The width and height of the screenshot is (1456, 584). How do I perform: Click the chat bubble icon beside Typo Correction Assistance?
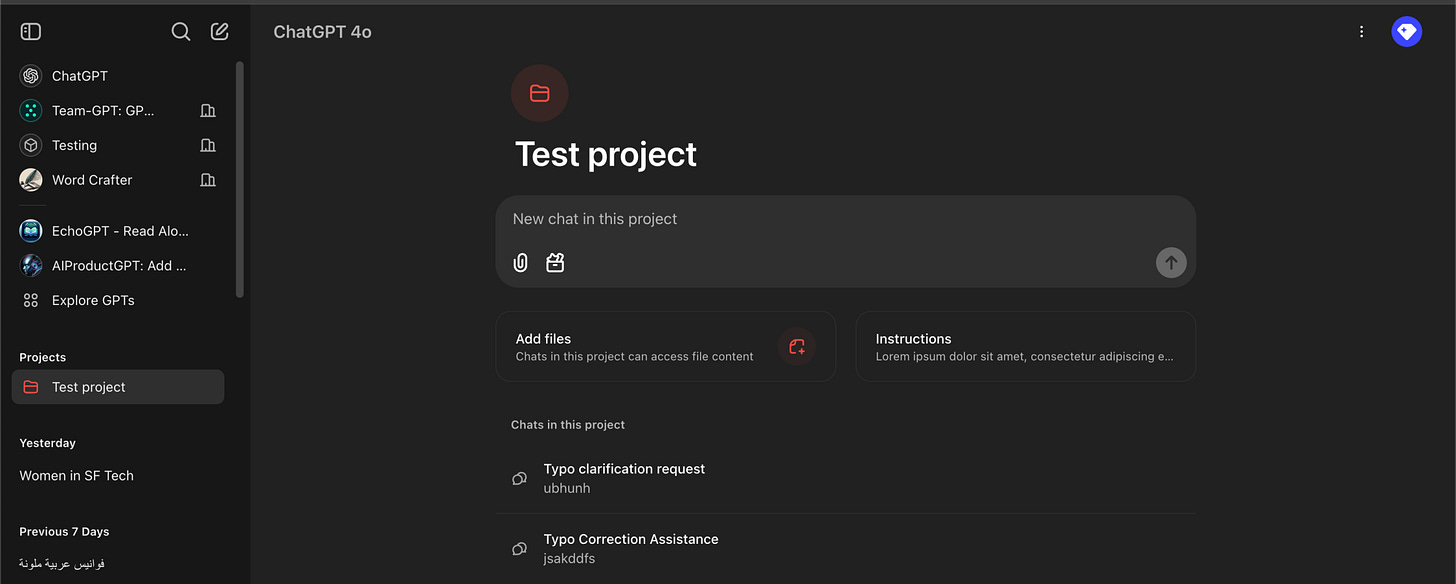[519, 548]
